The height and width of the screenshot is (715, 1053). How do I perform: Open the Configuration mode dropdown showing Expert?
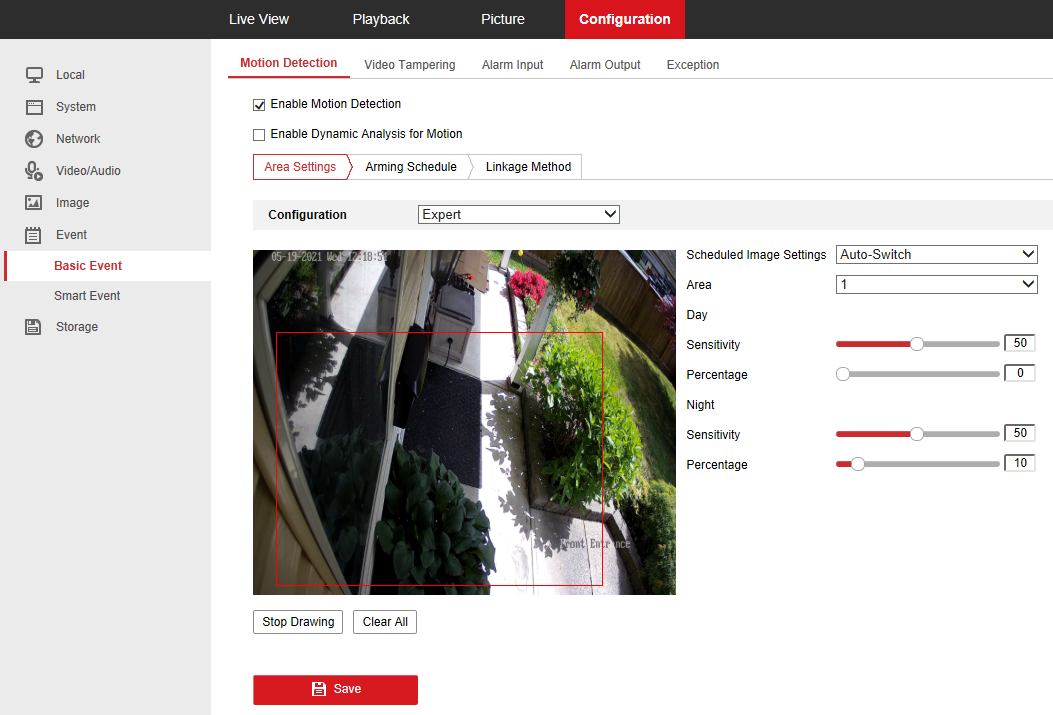518,214
